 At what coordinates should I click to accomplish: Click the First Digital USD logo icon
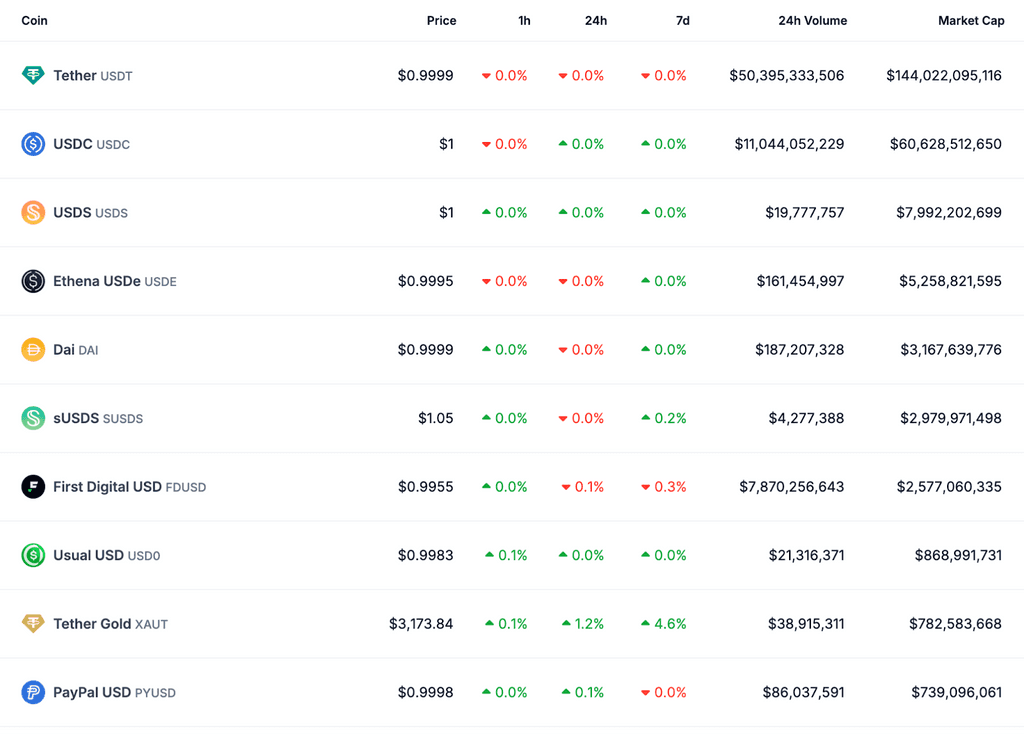pos(33,487)
